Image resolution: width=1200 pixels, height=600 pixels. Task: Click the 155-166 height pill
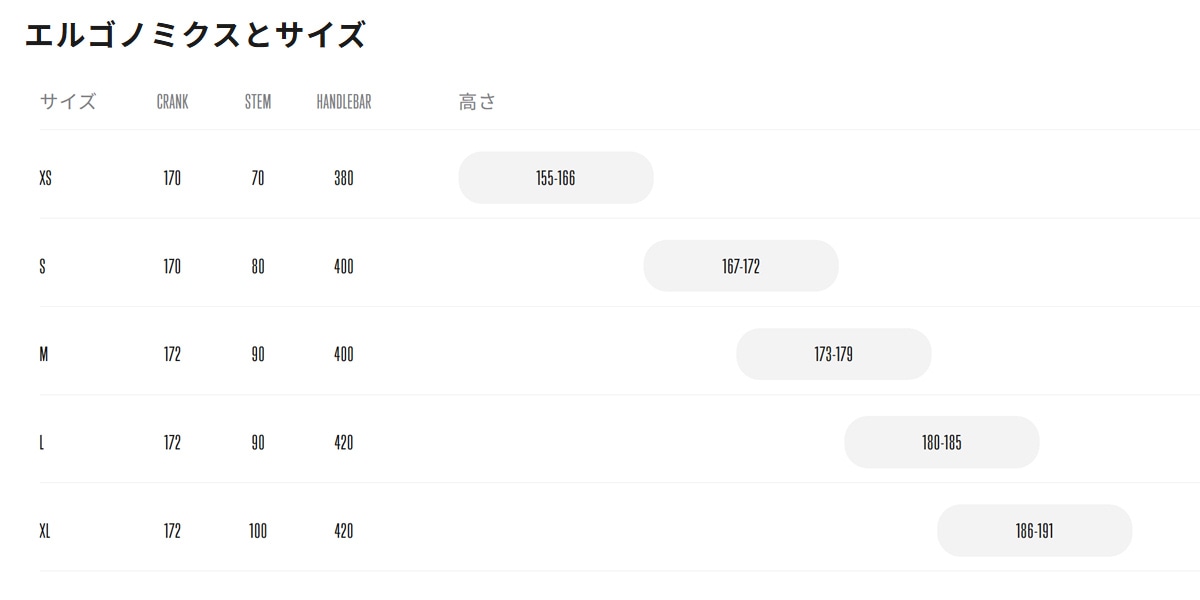(555, 178)
